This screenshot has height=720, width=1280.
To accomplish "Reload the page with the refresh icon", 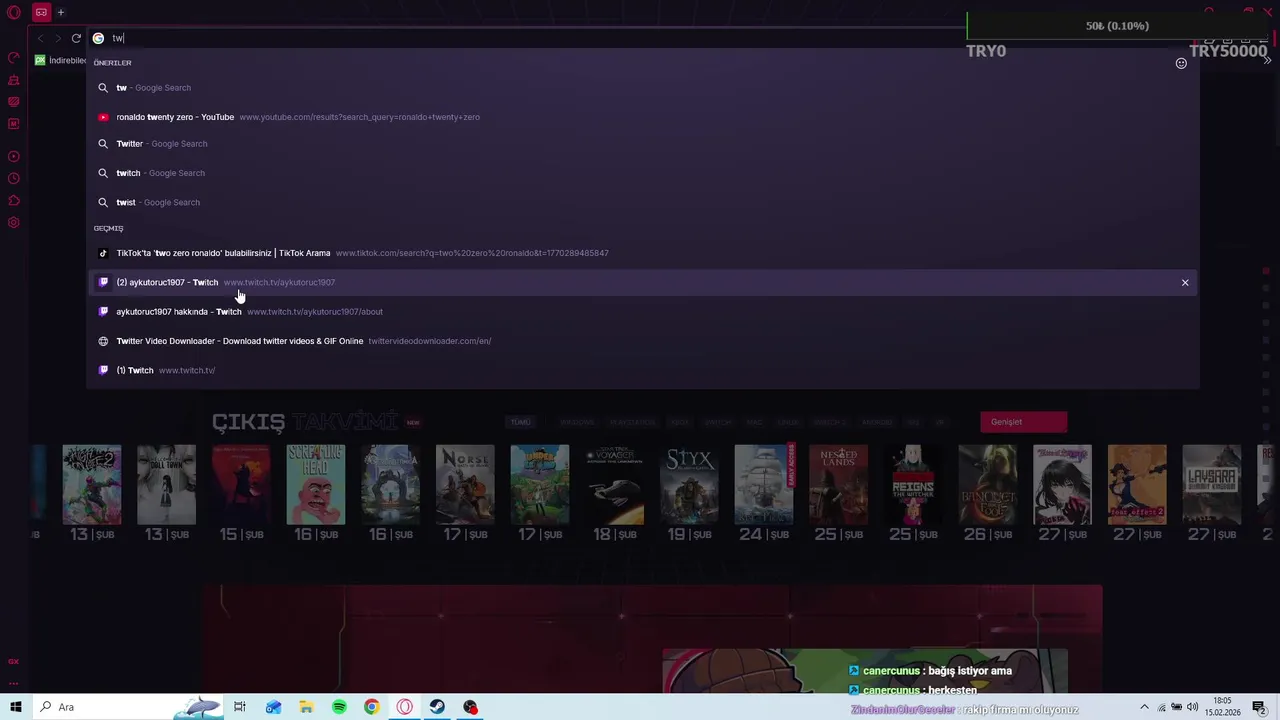I will pyautogui.click(x=76, y=38).
